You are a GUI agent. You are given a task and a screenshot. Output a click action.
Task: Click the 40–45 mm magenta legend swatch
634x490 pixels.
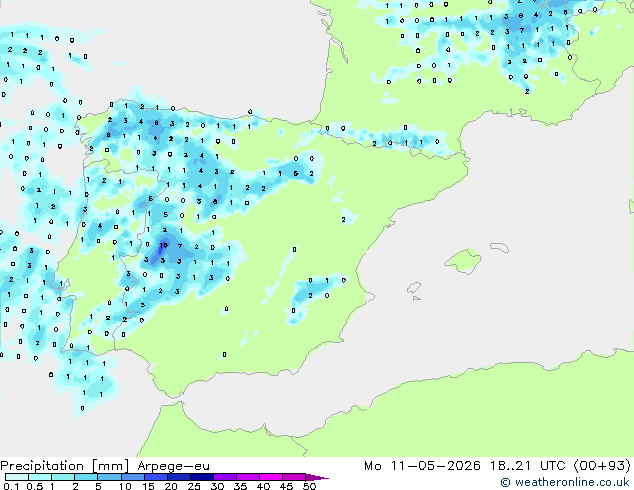coord(271,477)
